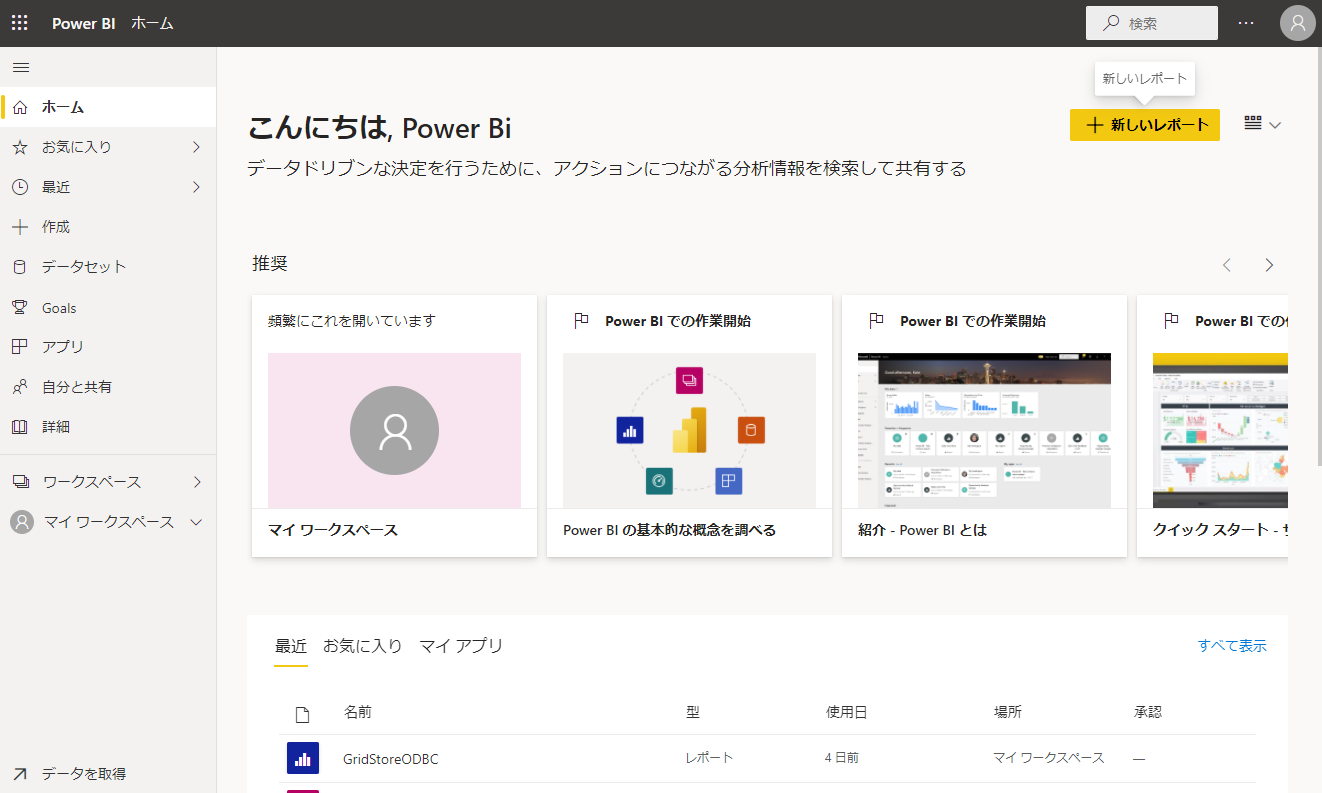1322x793 pixels.
Task: Expand the Favorites flyout chevron
Action: [196, 147]
